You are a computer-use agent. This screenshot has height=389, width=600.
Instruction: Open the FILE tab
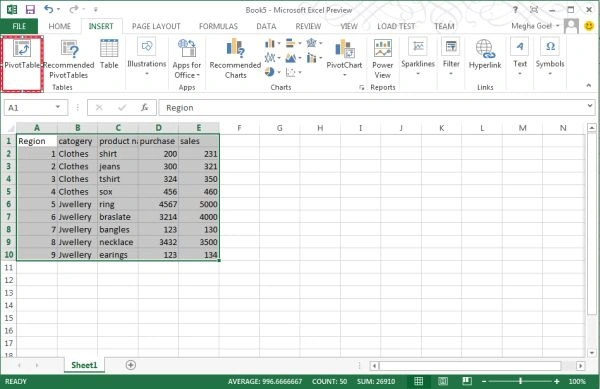point(19,26)
